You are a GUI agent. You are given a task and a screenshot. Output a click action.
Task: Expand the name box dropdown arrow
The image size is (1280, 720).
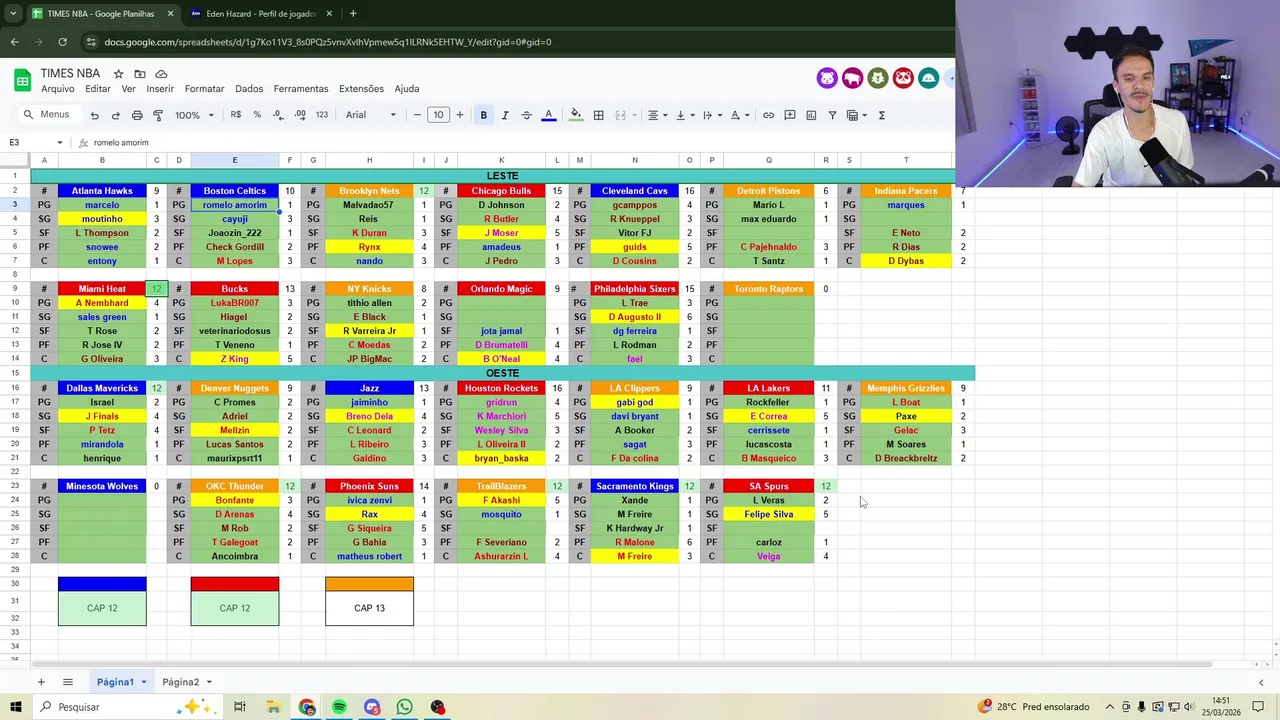coord(59,143)
